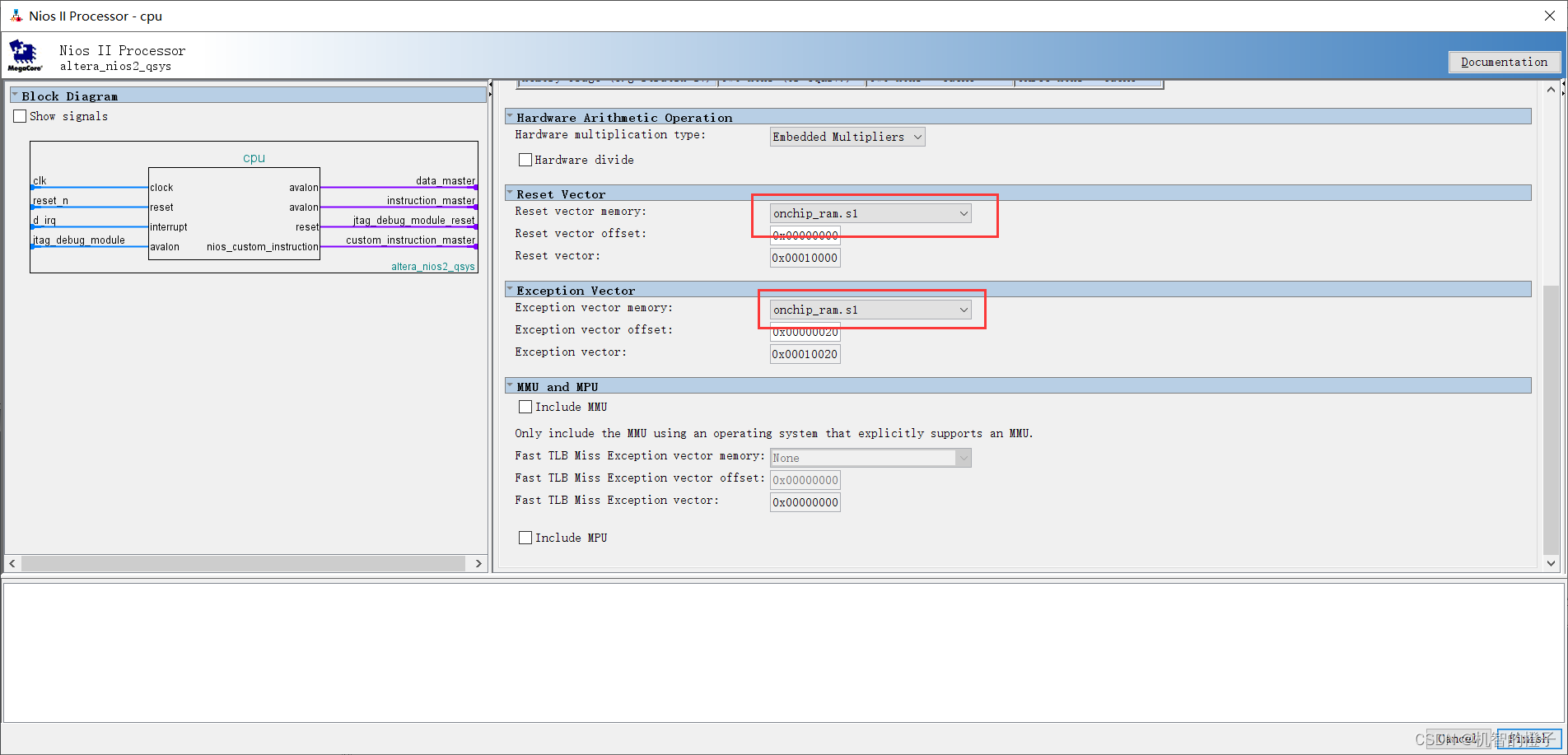This screenshot has width=1568, height=755.
Task: Enable the Hardware divide checkbox
Action: pyautogui.click(x=525, y=160)
